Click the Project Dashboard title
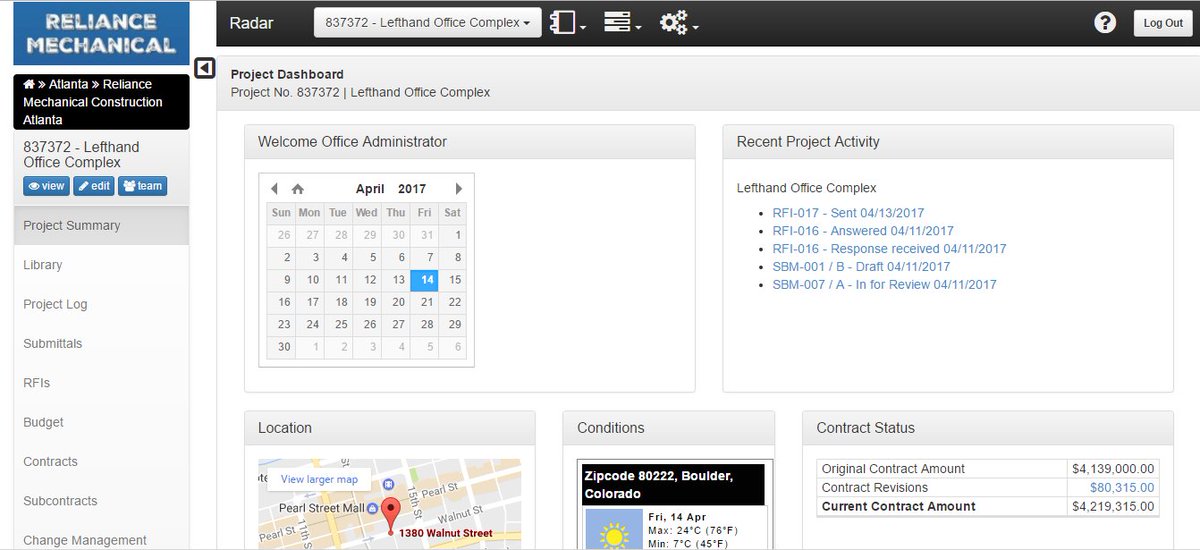 click(x=287, y=74)
